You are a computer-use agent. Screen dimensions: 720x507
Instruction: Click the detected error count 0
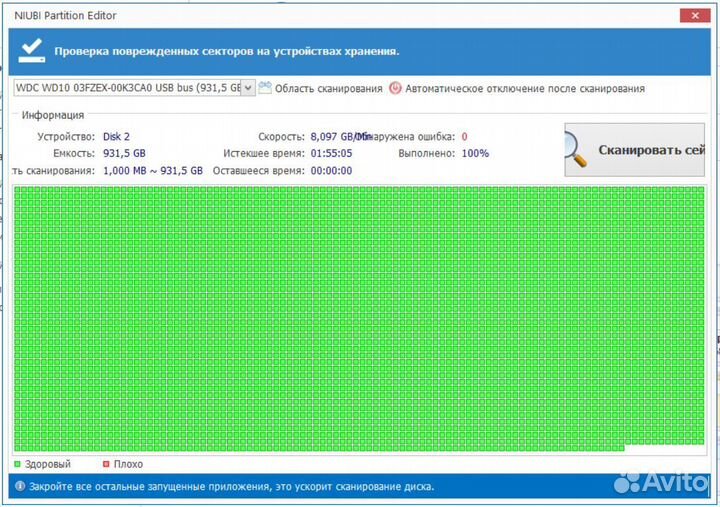point(464,137)
